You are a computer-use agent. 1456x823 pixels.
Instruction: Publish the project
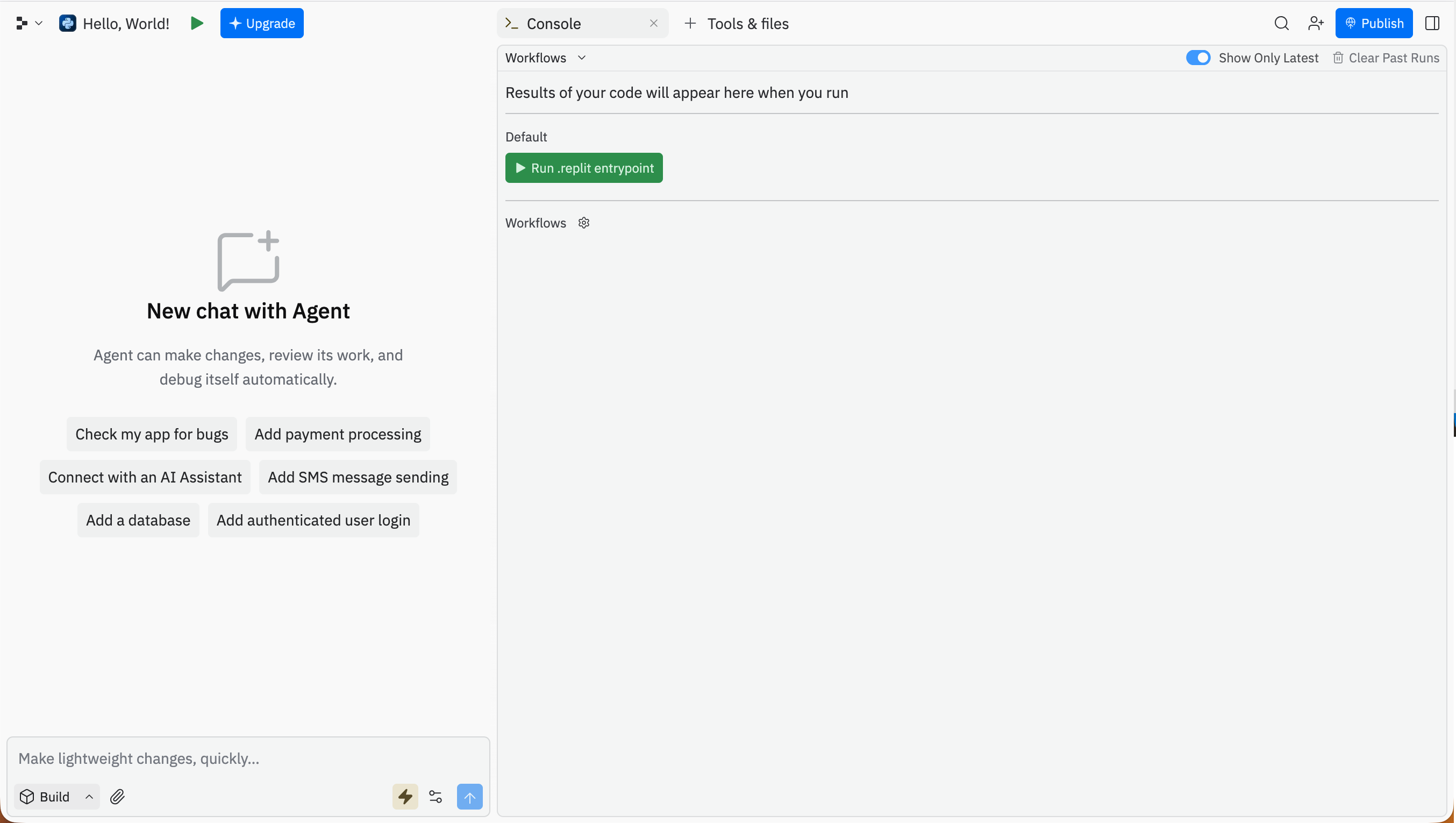[x=1374, y=23]
